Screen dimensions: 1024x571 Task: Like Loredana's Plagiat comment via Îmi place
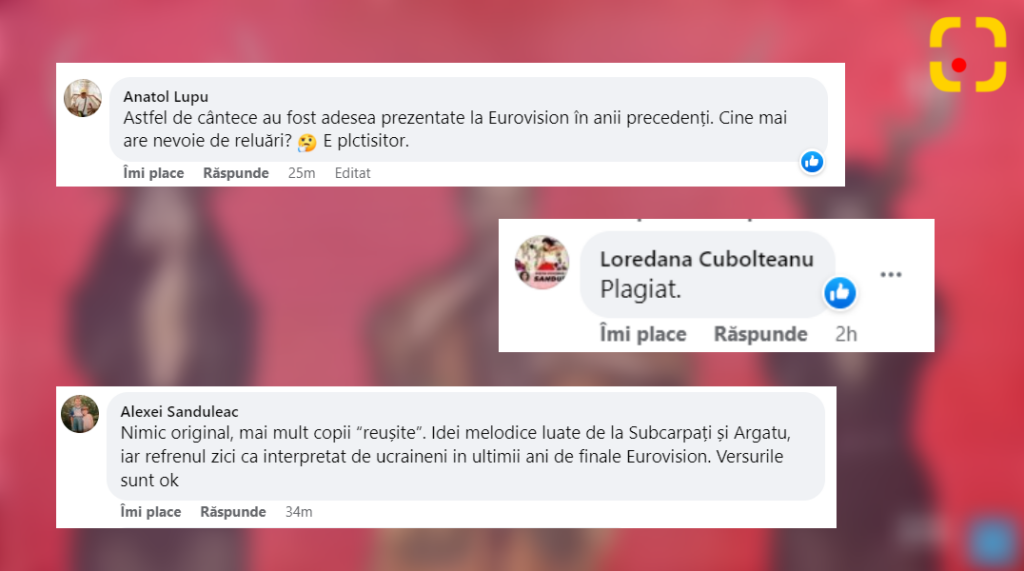click(643, 334)
